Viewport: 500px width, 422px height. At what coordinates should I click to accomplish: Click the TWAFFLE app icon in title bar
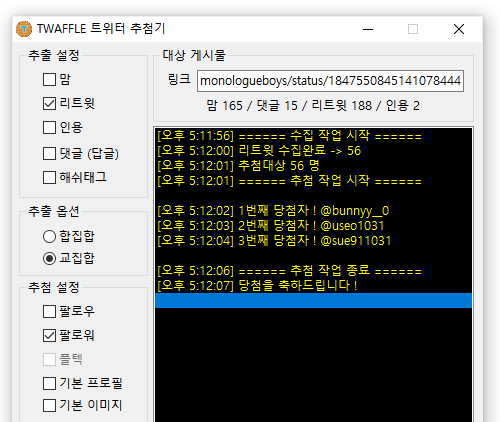click(24, 29)
